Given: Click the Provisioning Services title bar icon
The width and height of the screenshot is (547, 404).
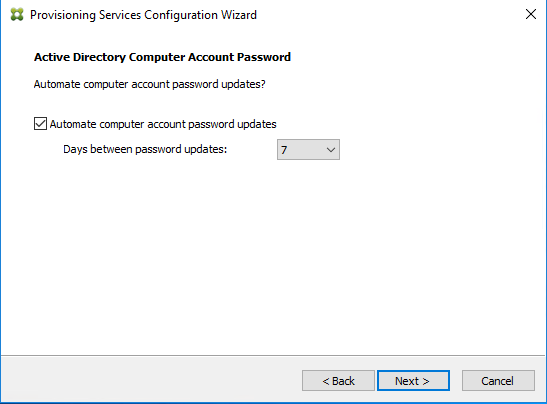Looking at the screenshot, I should point(17,15).
